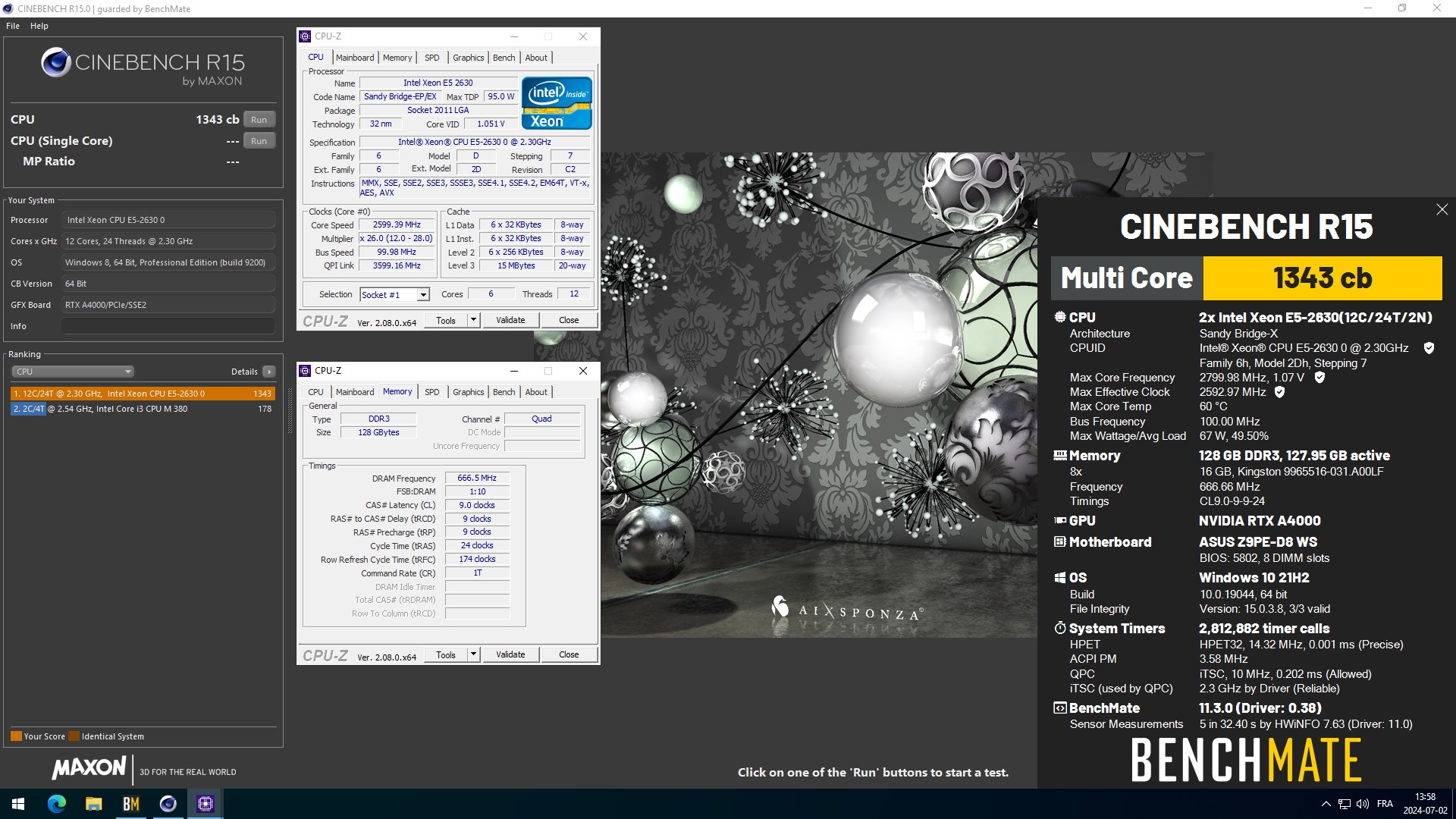
Task: Switch to CPU-Z taskbar icon
Action: click(x=205, y=804)
